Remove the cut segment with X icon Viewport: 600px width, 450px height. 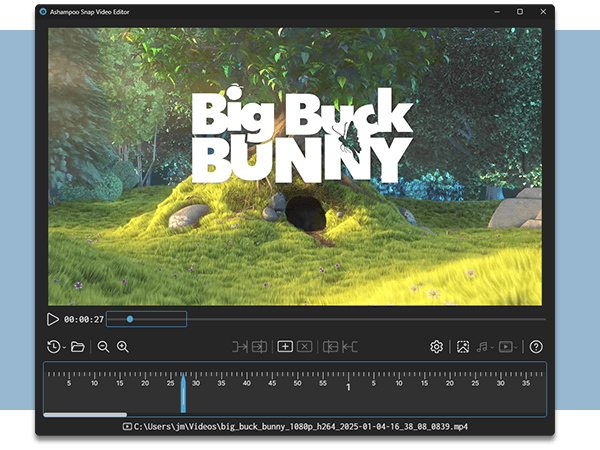(x=304, y=347)
